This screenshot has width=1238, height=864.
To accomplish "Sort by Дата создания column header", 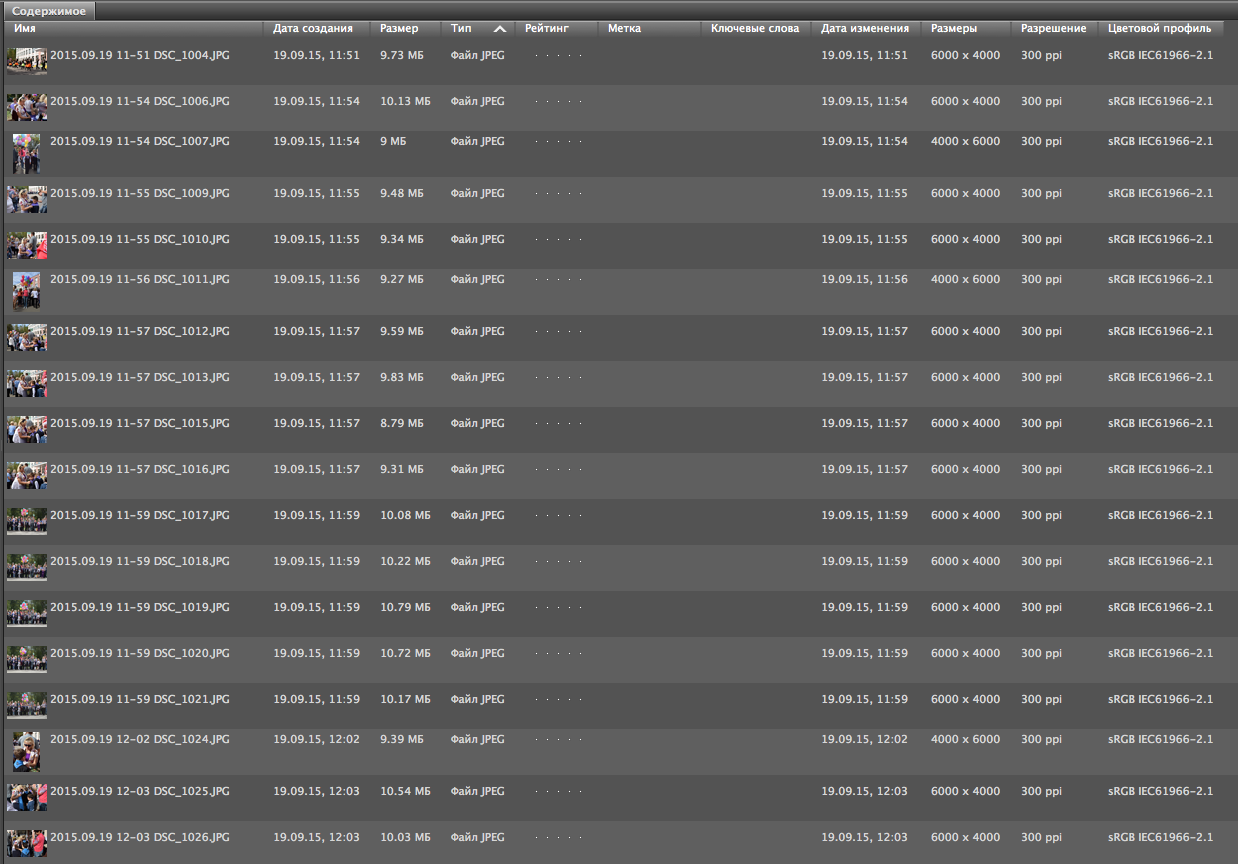I will tap(312, 29).
